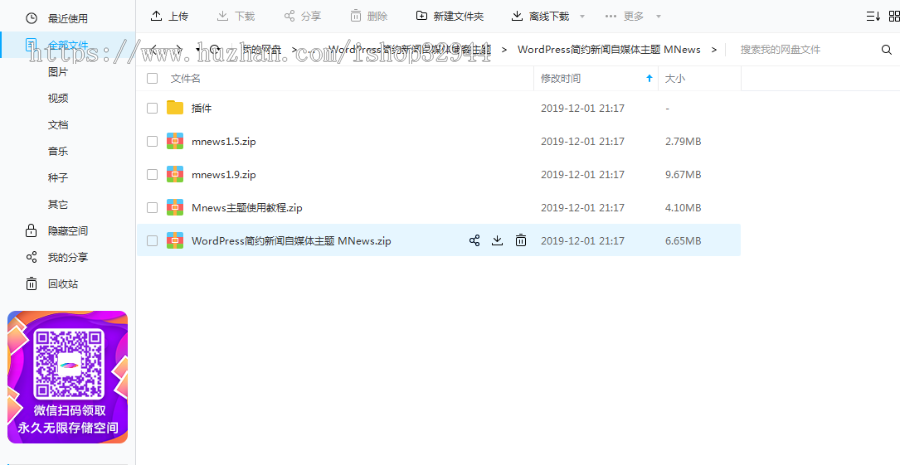Open 回收站 recycle bin
This screenshot has width=900, height=465.
(63, 284)
